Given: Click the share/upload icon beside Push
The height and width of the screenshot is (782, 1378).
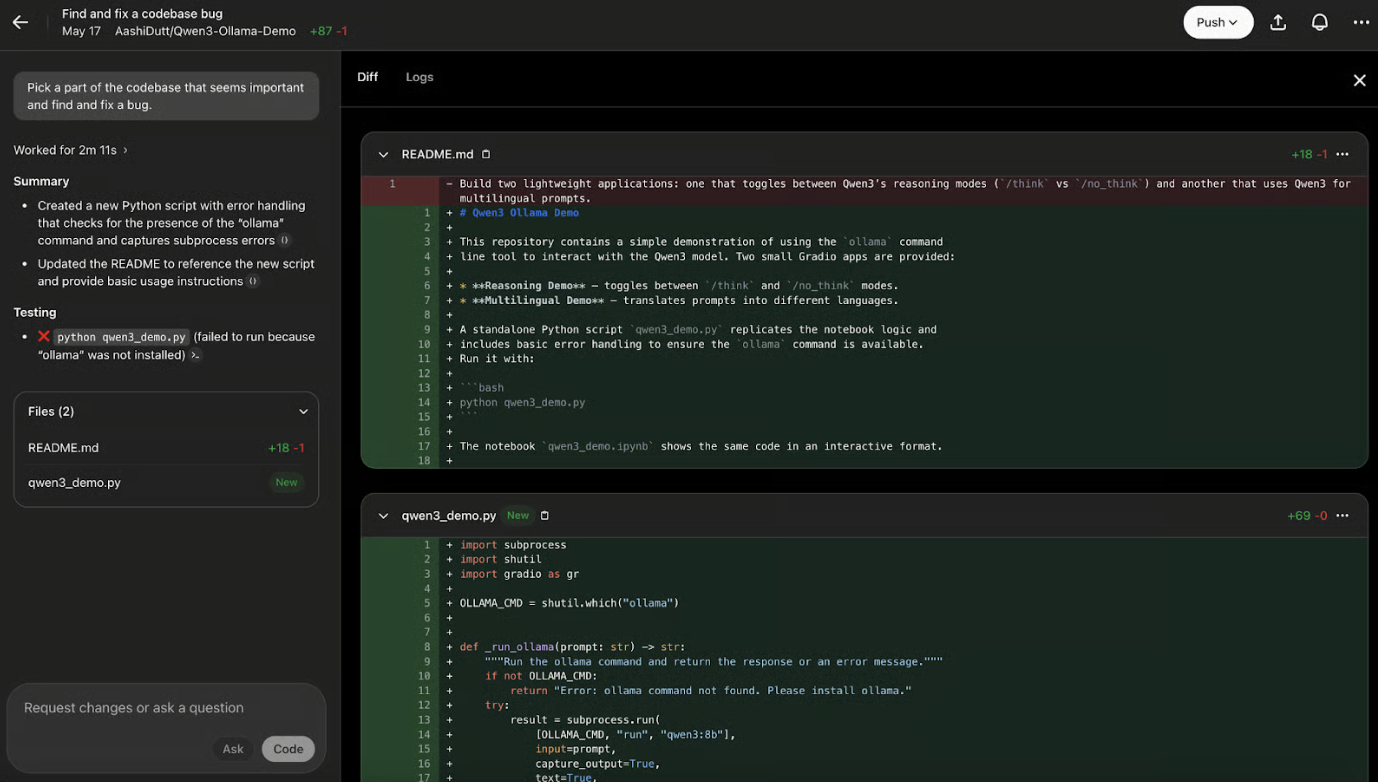Looking at the screenshot, I should tap(1278, 22).
